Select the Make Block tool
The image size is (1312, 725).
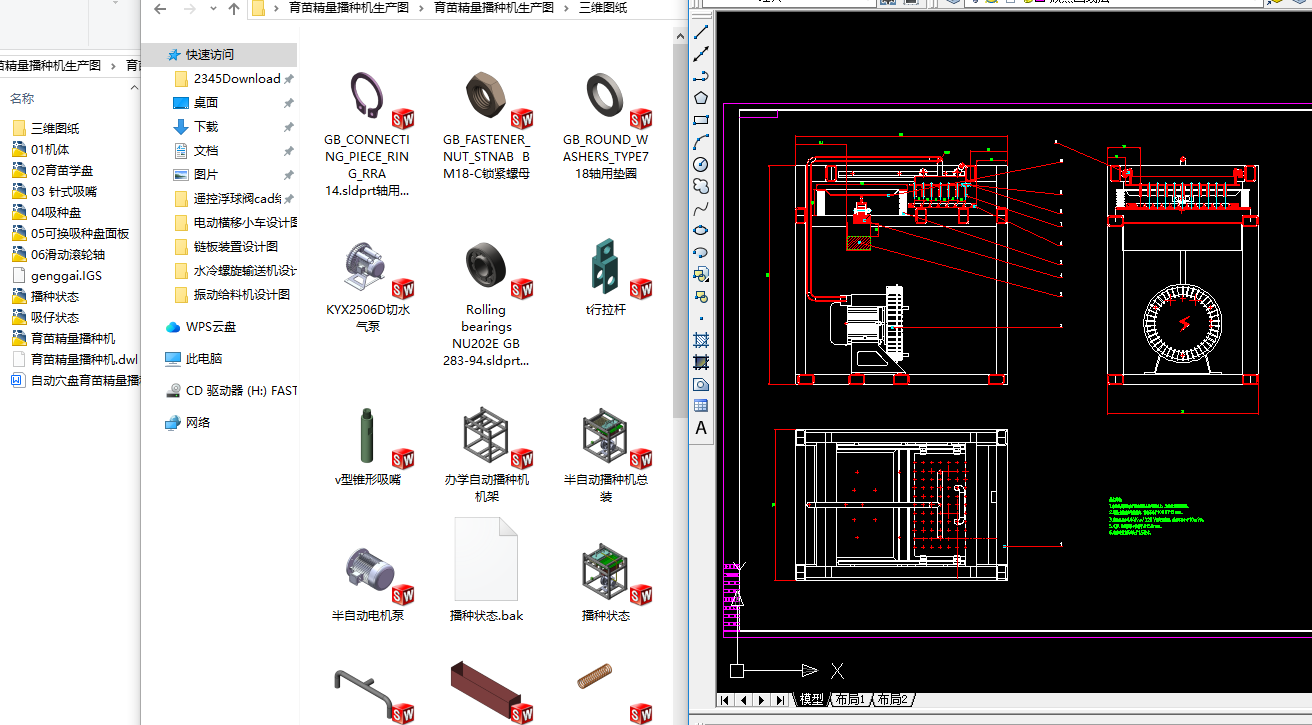click(701, 296)
